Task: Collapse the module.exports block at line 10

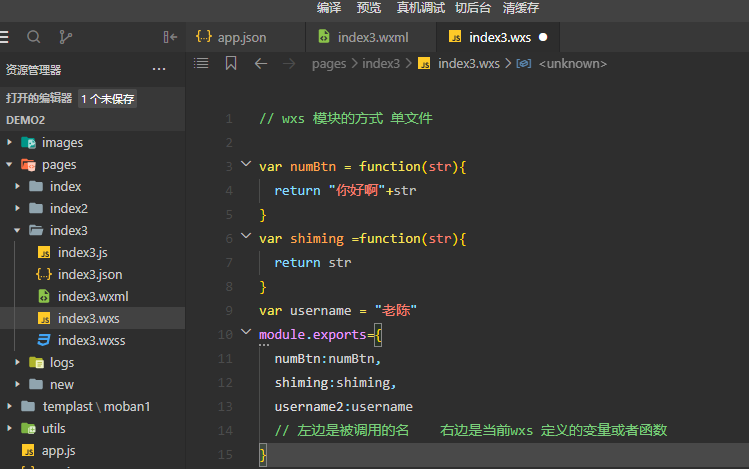Action: coord(246,333)
